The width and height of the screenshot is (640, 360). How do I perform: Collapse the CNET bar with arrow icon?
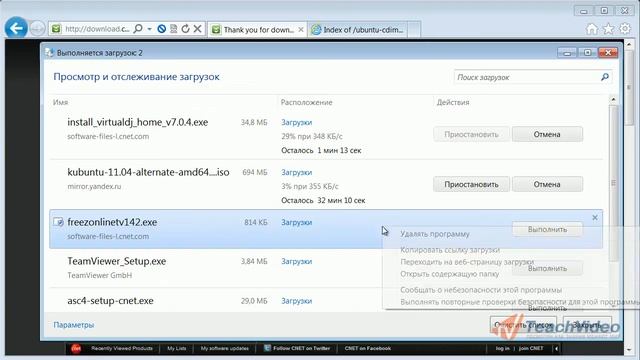tap(556, 349)
